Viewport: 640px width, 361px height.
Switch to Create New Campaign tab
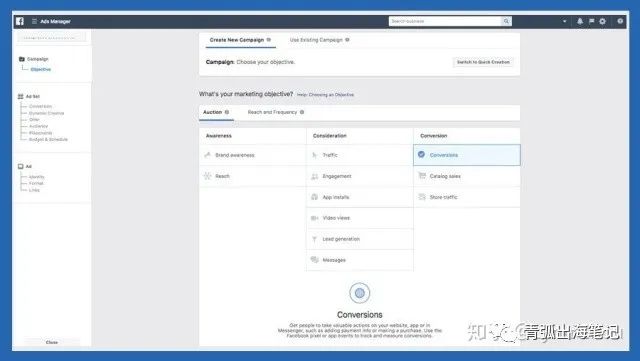(240, 40)
